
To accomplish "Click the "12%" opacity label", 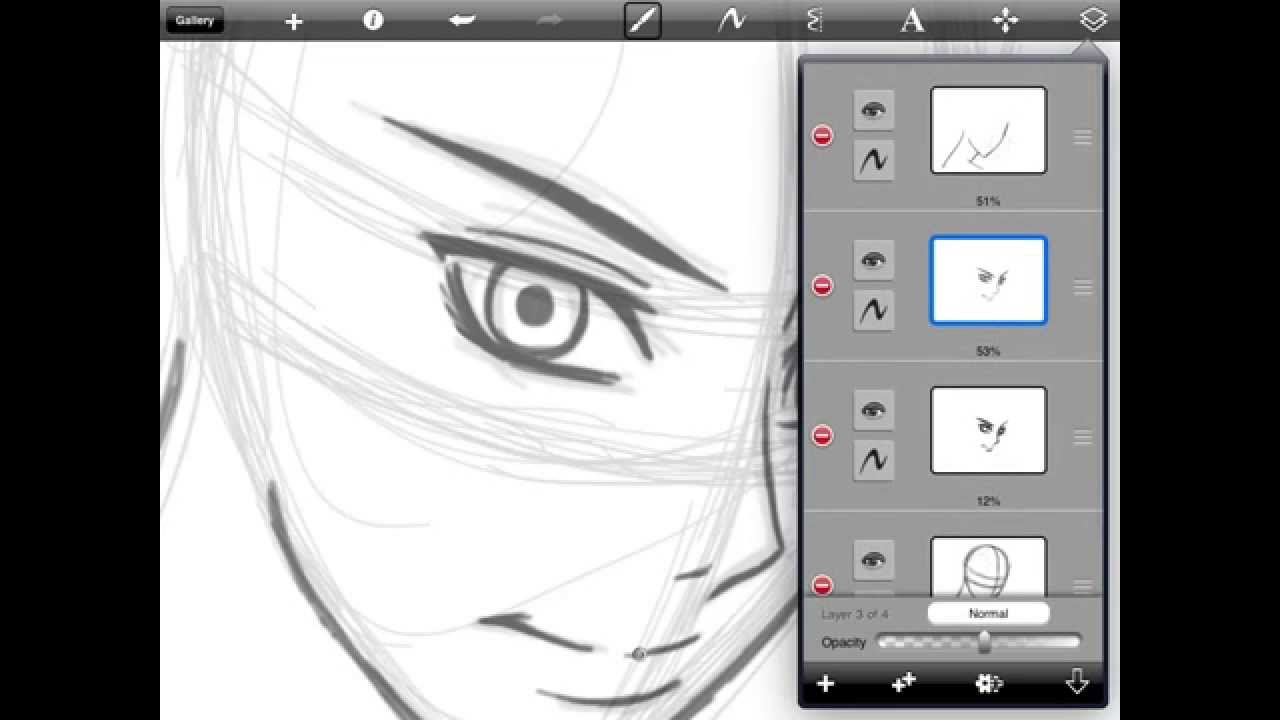I will pyautogui.click(x=988, y=501).
